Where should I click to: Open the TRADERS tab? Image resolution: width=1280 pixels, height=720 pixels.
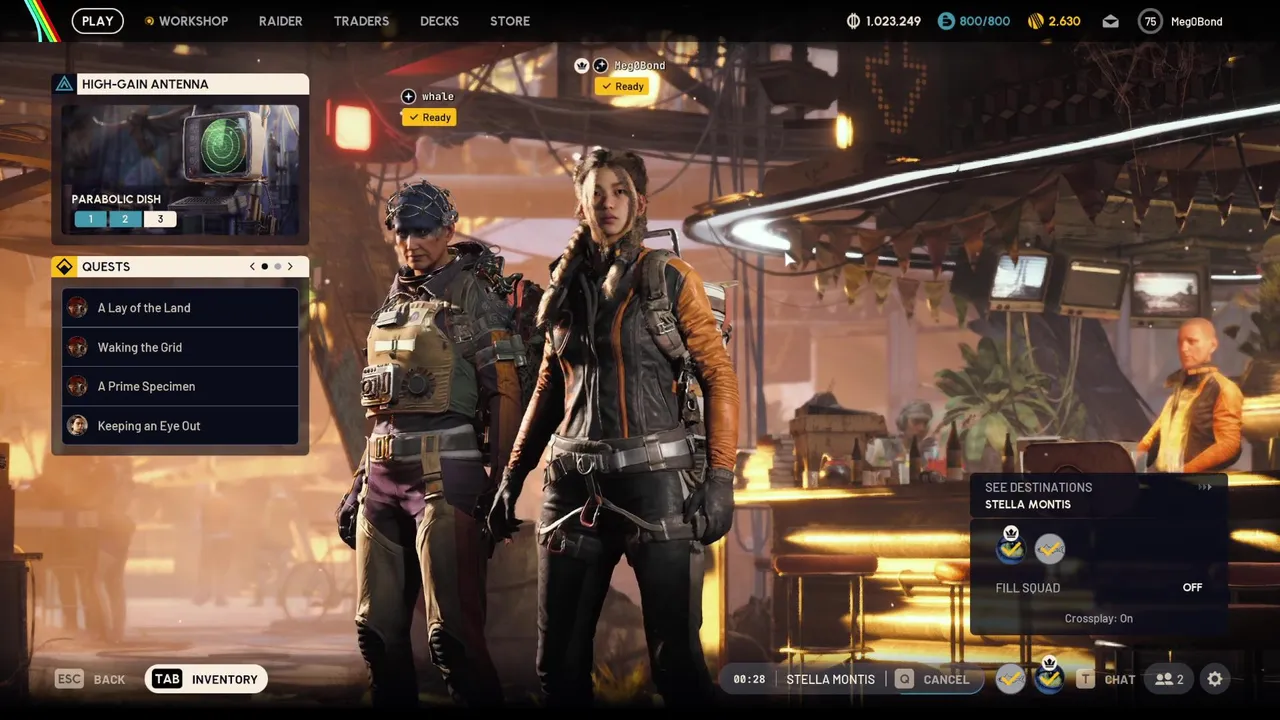coord(361,21)
